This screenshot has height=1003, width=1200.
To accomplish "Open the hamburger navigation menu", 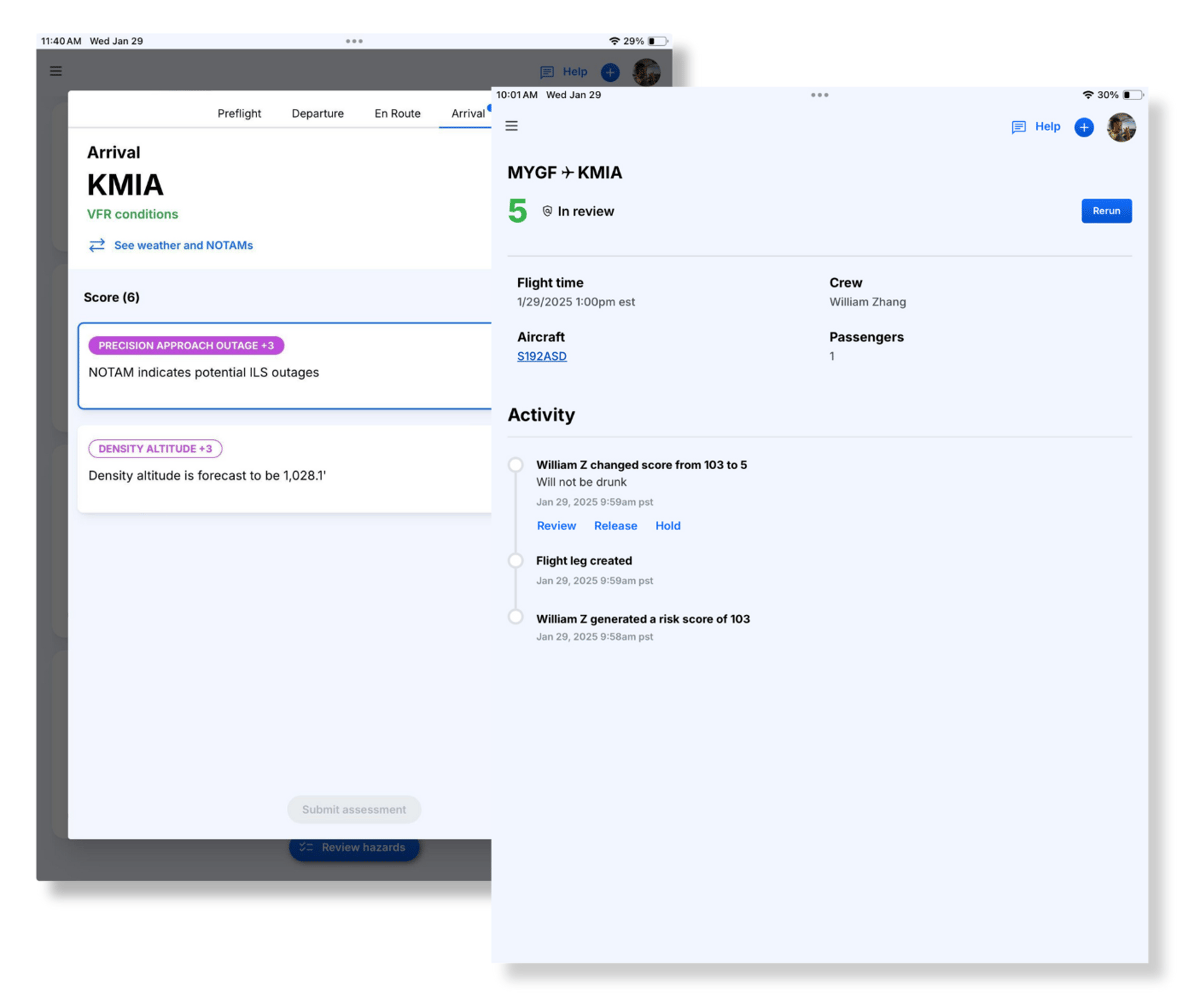I will 511,126.
